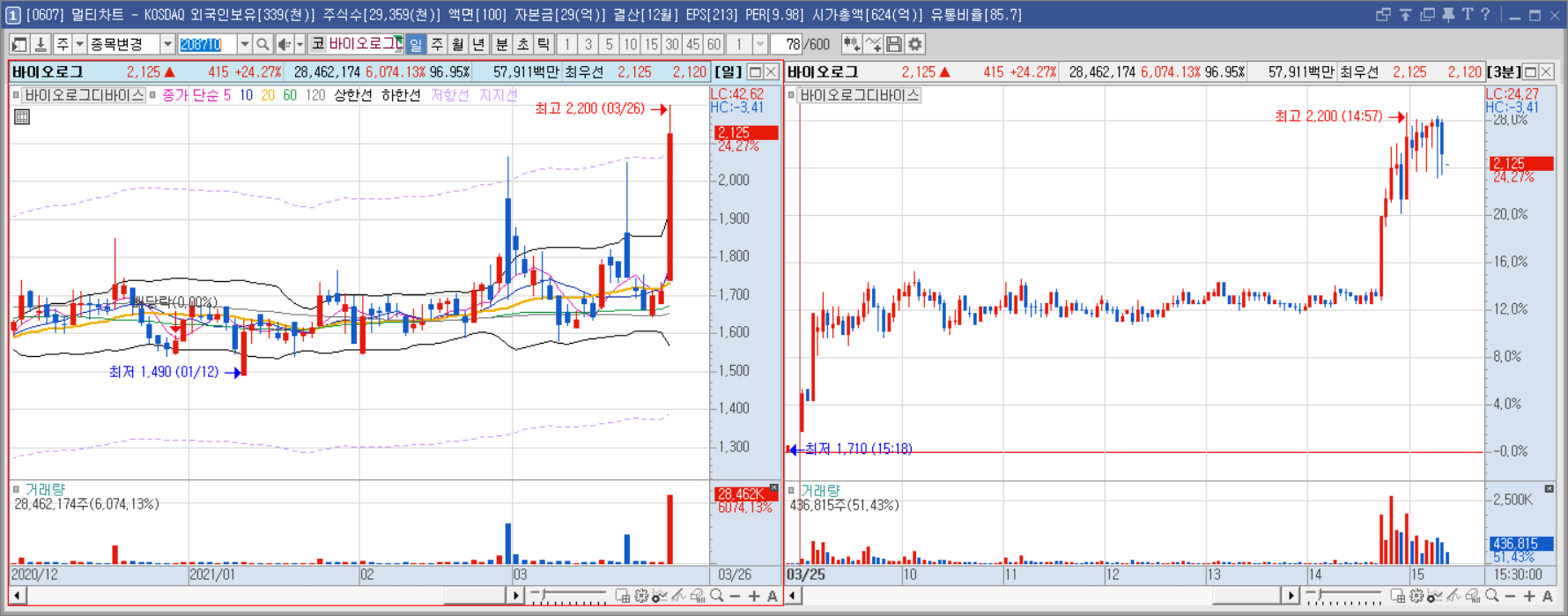Set interval to 30 in toolbar
The height and width of the screenshot is (616, 1568).
pyautogui.click(x=672, y=44)
